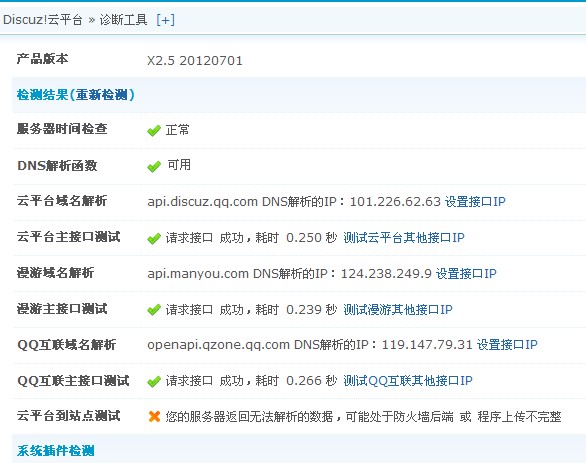The height and width of the screenshot is (463, 586).
Task: Click the 诊断工具 breadcrumb text
Action: click(123, 19)
